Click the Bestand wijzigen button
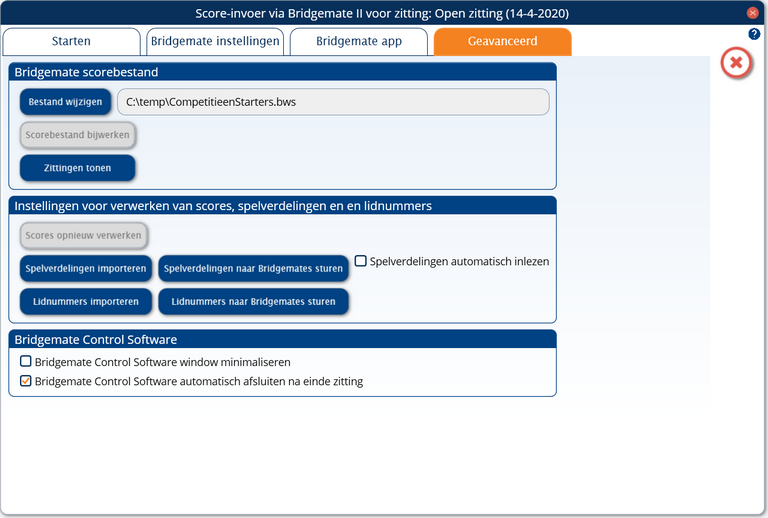This screenshot has height=518, width=768. coord(65,102)
